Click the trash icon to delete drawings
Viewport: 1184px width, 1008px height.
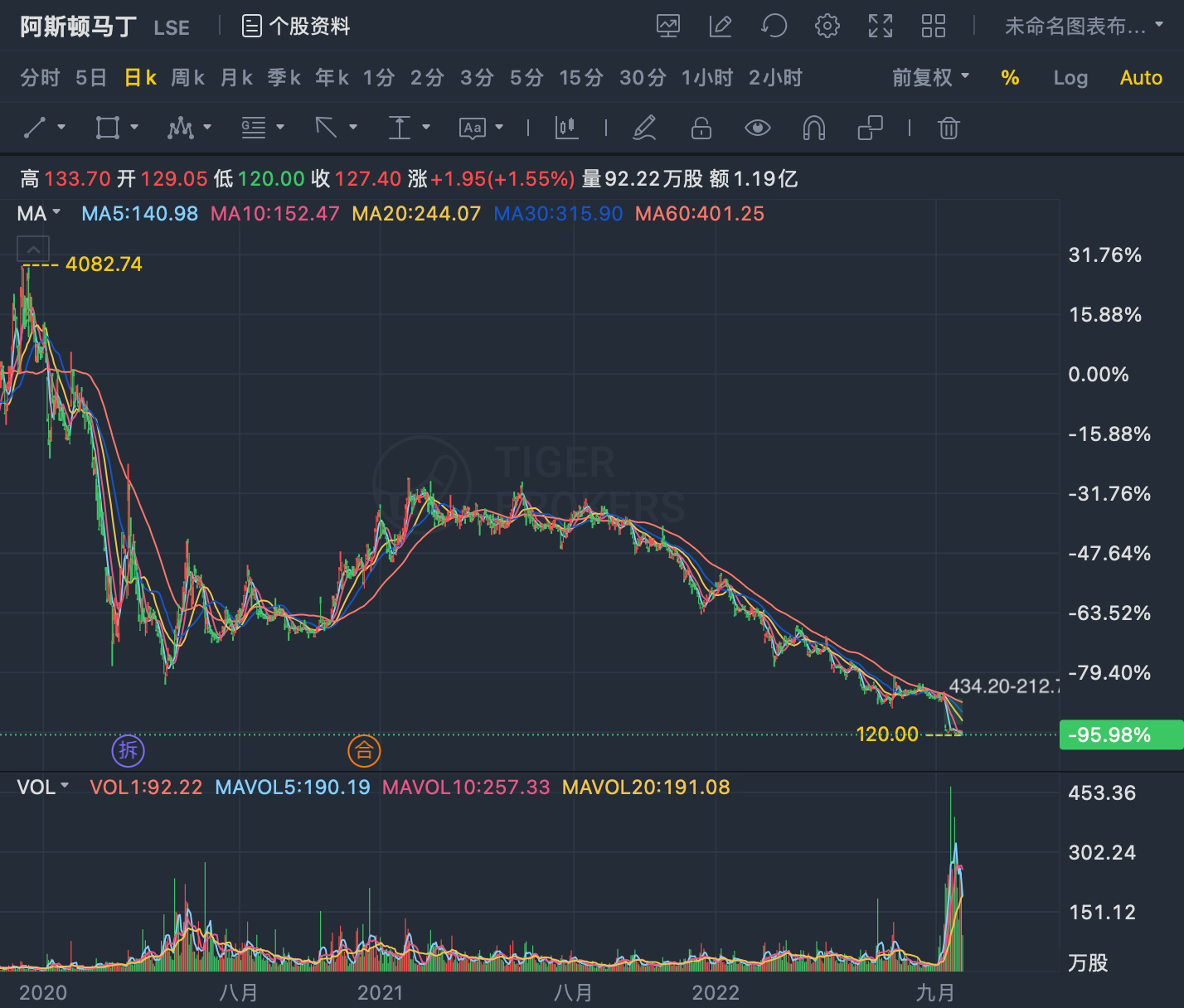click(x=949, y=128)
